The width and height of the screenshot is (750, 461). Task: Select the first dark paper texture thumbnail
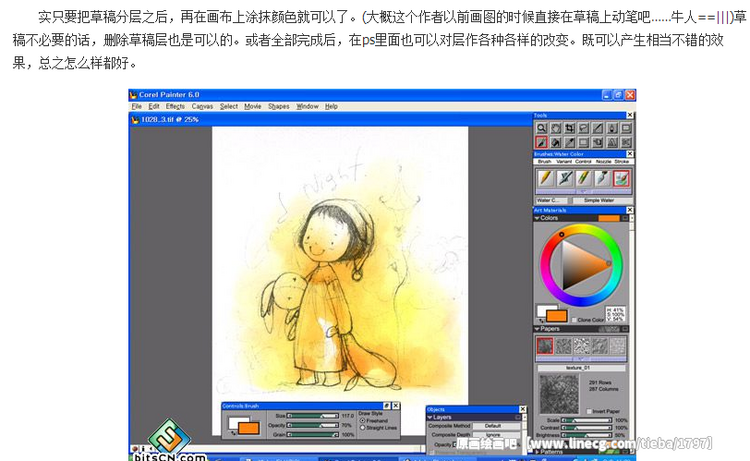(545, 345)
